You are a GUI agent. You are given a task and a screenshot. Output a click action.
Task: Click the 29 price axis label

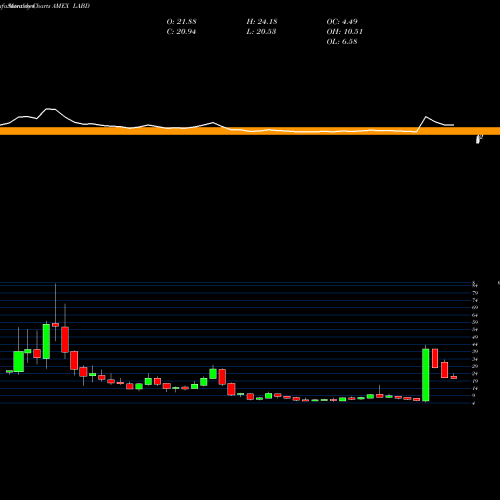475,366
